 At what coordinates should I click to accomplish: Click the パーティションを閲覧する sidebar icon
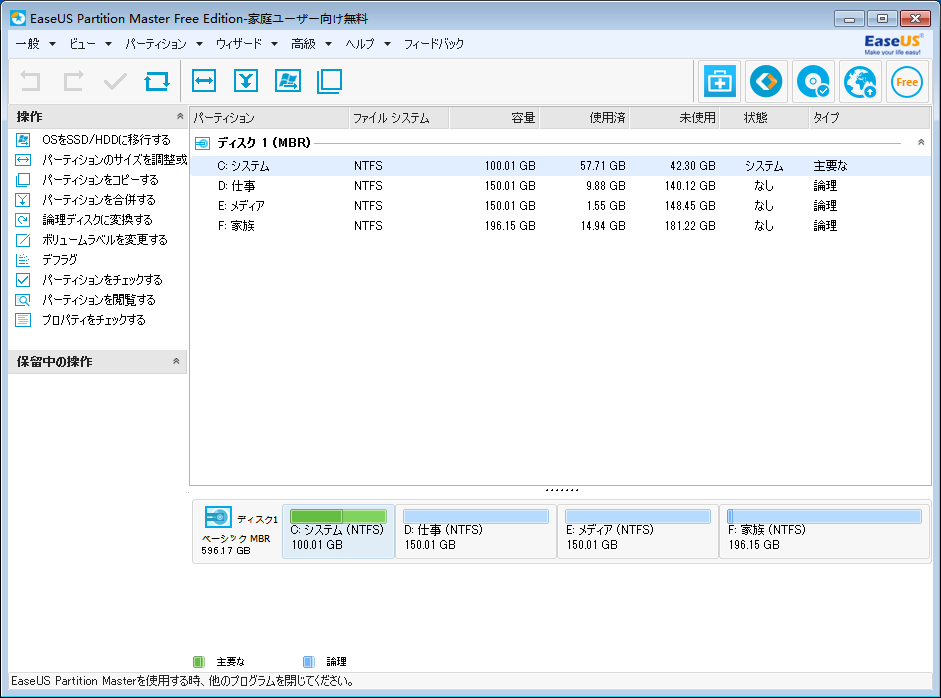pyautogui.click(x=23, y=300)
